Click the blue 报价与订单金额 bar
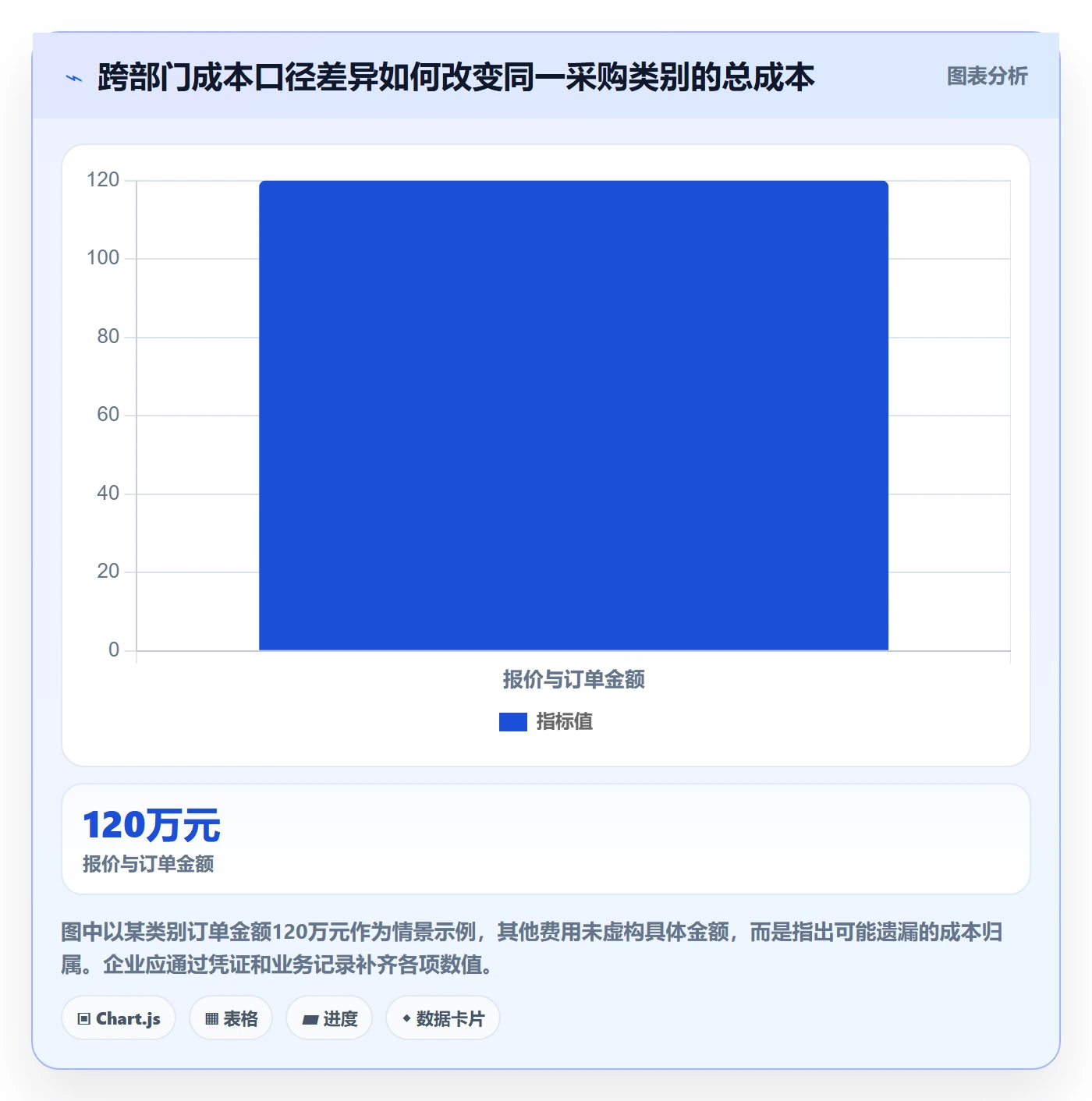The image size is (1092, 1101). coord(573,415)
